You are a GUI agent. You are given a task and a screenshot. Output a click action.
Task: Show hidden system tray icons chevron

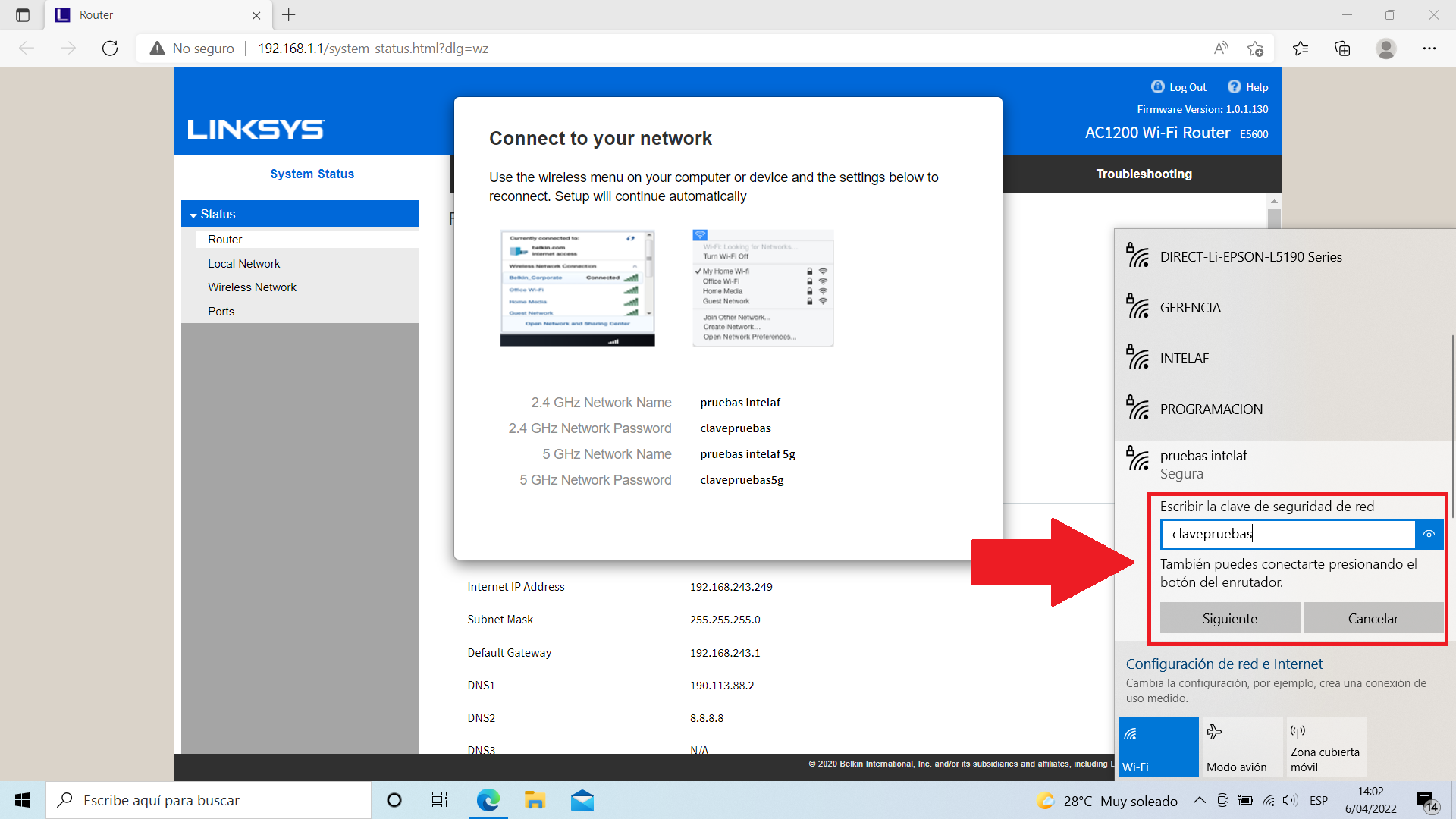(x=1199, y=800)
